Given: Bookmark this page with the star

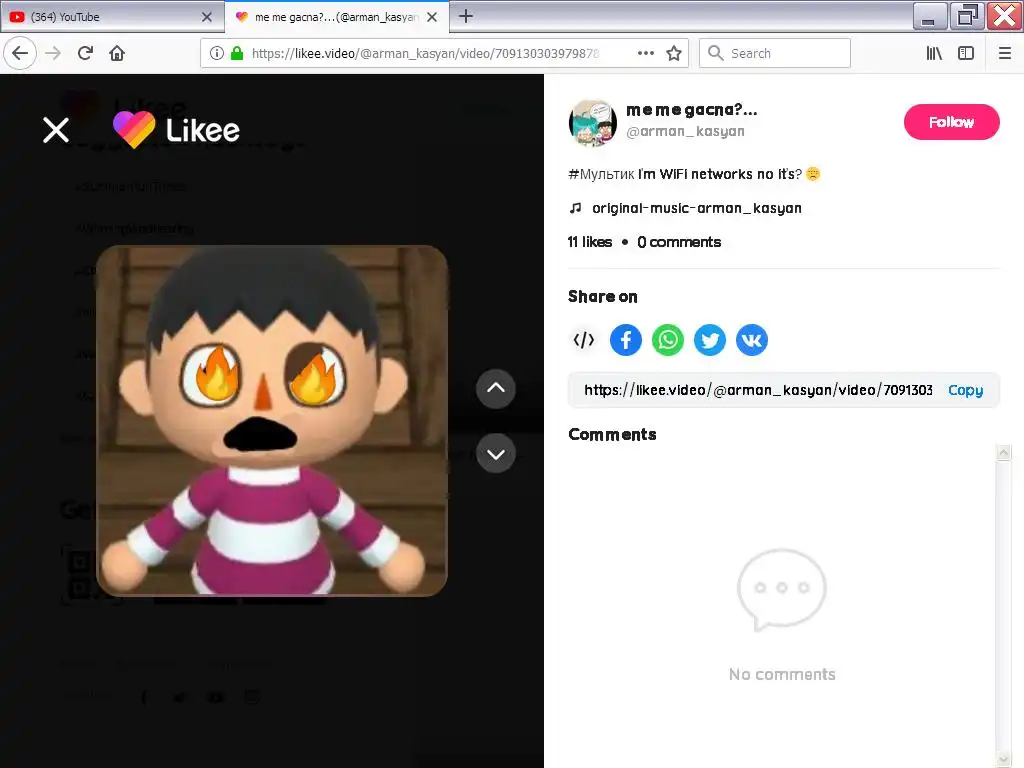Looking at the screenshot, I should coord(674,53).
